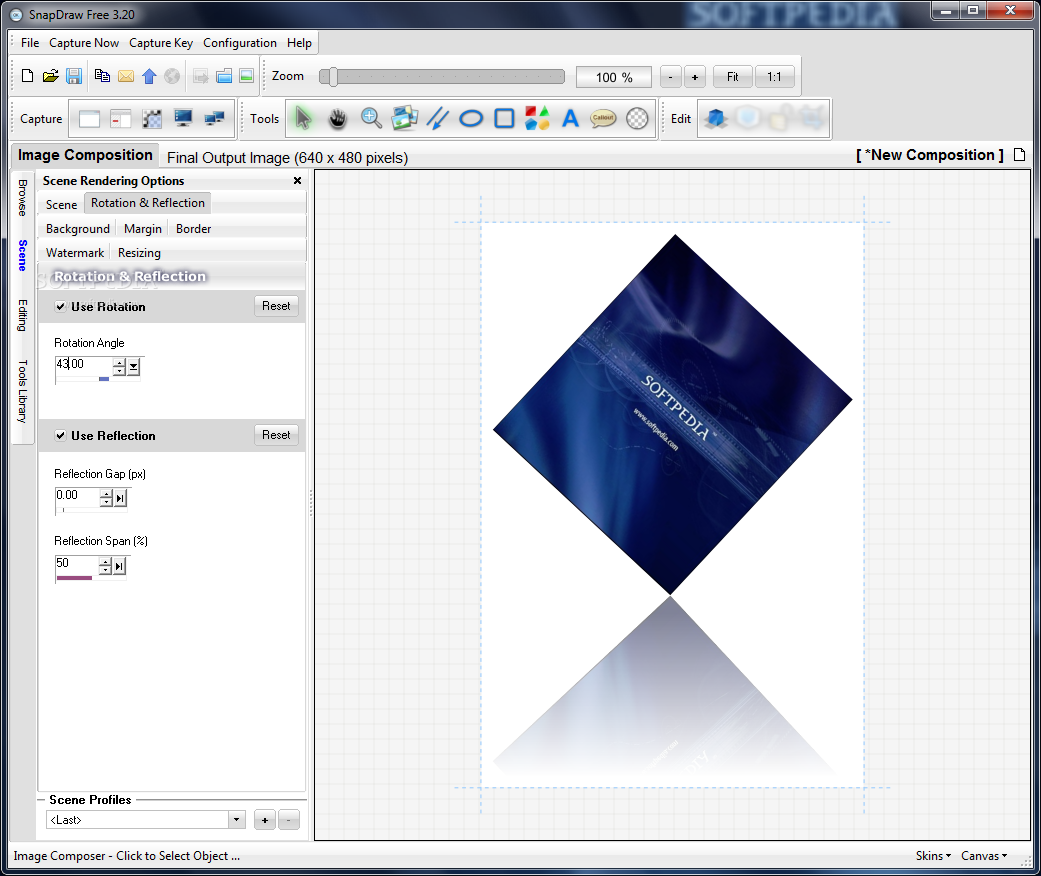The height and width of the screenshot is (876, 1041).
Task: Open the colorful shapes tool
Action: (x=537, y=118)
